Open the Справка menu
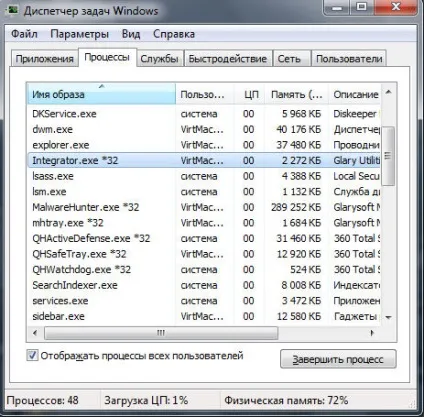Image resolution: width=424 pixels, height=417 pixels. pyautogui.click(x=174, y=34)
